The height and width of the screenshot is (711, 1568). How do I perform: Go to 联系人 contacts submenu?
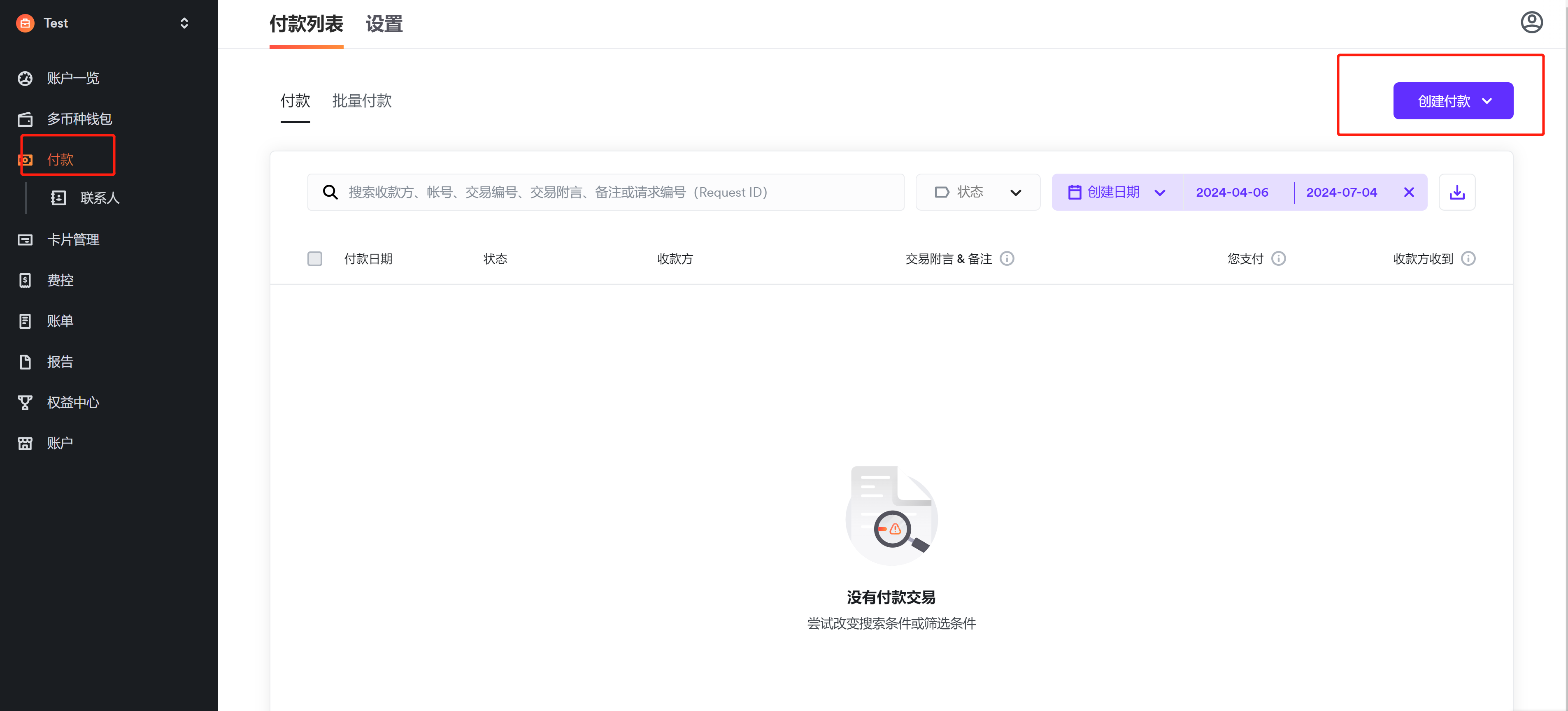click(x=99, y=198)
